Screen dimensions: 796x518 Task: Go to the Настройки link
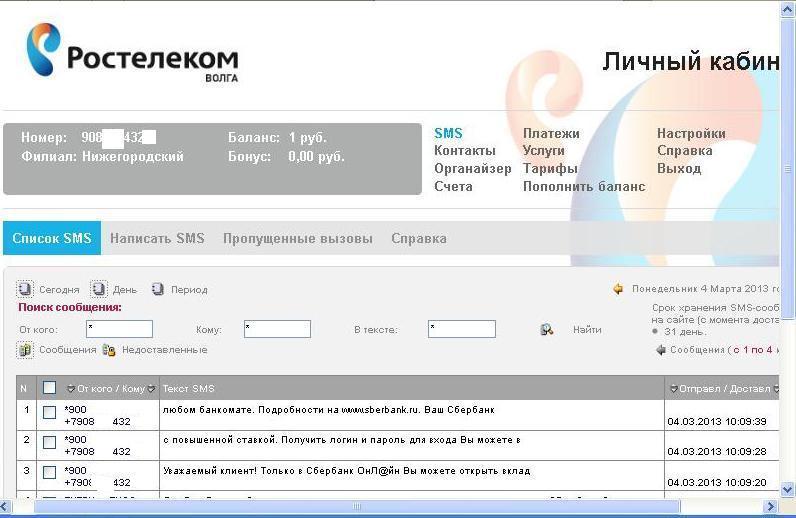pyautogui.click(x=691, y=133)
